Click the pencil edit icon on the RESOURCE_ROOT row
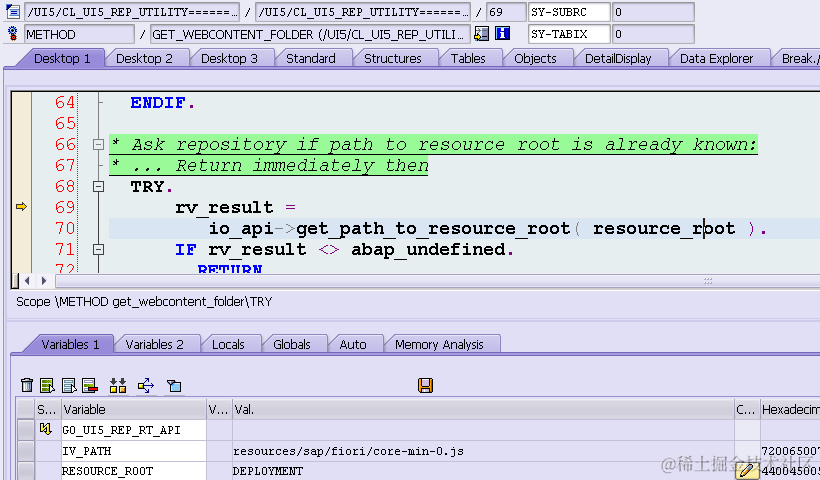 coord(747,471)
